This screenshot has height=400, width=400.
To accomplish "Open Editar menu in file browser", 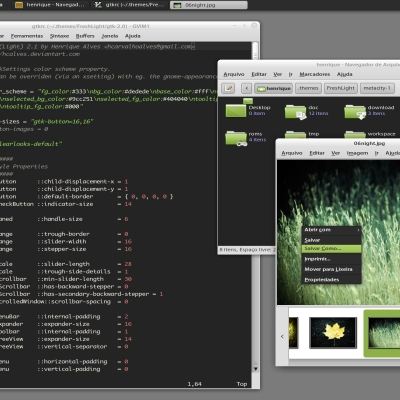I will 259,74.
